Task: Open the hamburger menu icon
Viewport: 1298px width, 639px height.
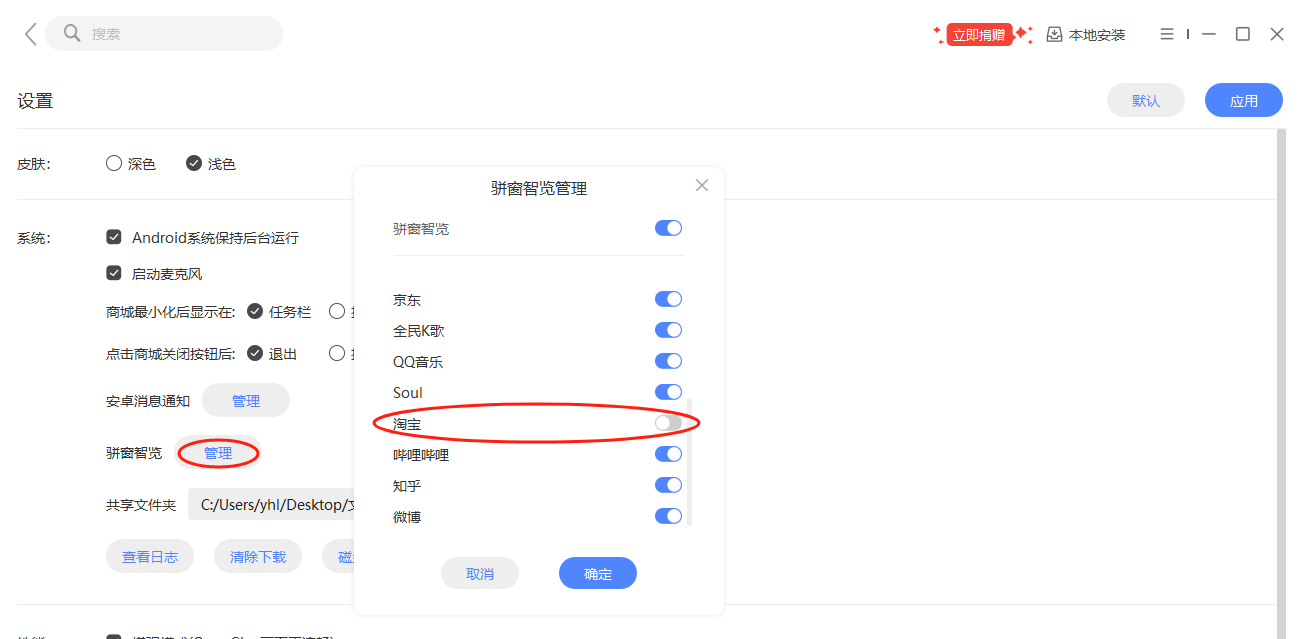Action: (1166, 34)
